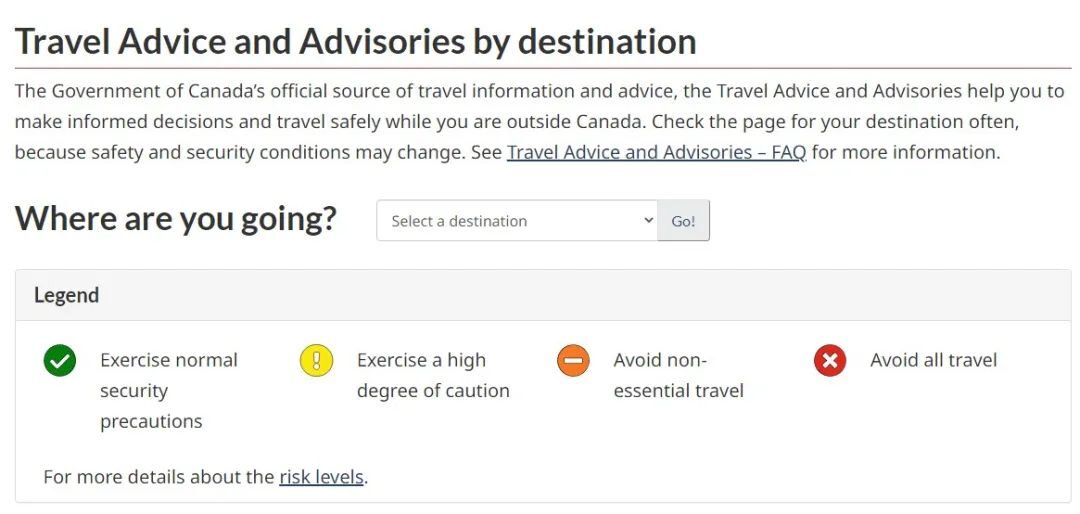Open the Travel Advice and Advisories – FAQ link
This screenshot has height=514, width=1080.
[656, 153]
